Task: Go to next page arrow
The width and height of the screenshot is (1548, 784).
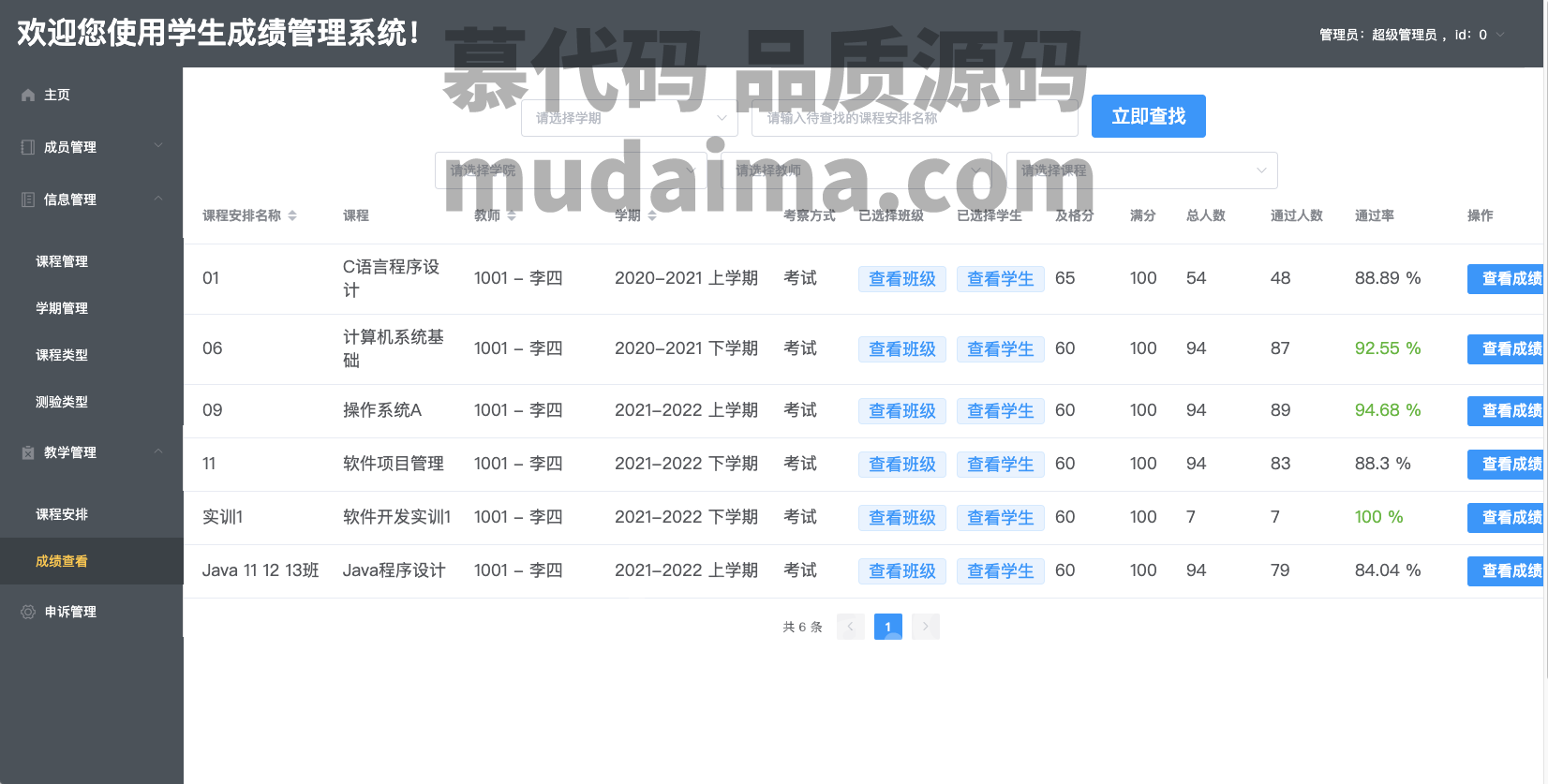Action: click(x=926, y=627)
